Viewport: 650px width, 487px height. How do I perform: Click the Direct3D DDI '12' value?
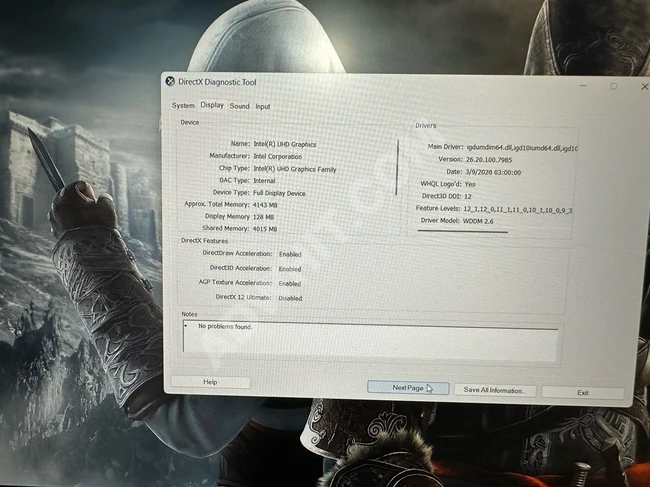(x=468, y=196)
